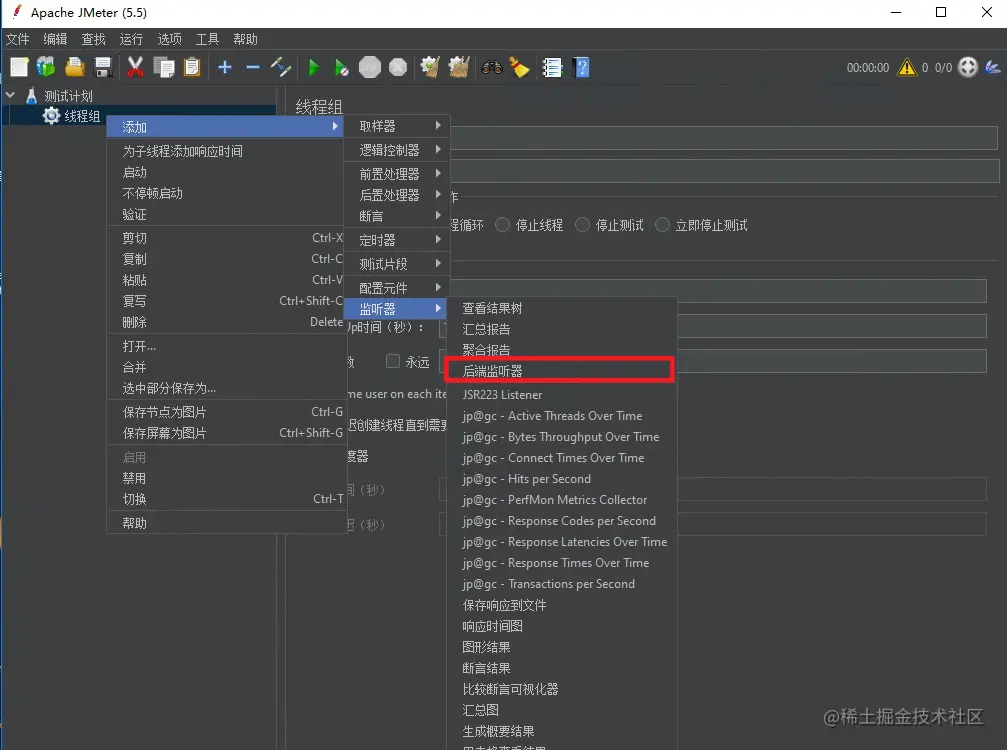Expand the 逻辑控制器 submenu
The height and width of the screenshot is (750, 1007).
coord(397,150)
